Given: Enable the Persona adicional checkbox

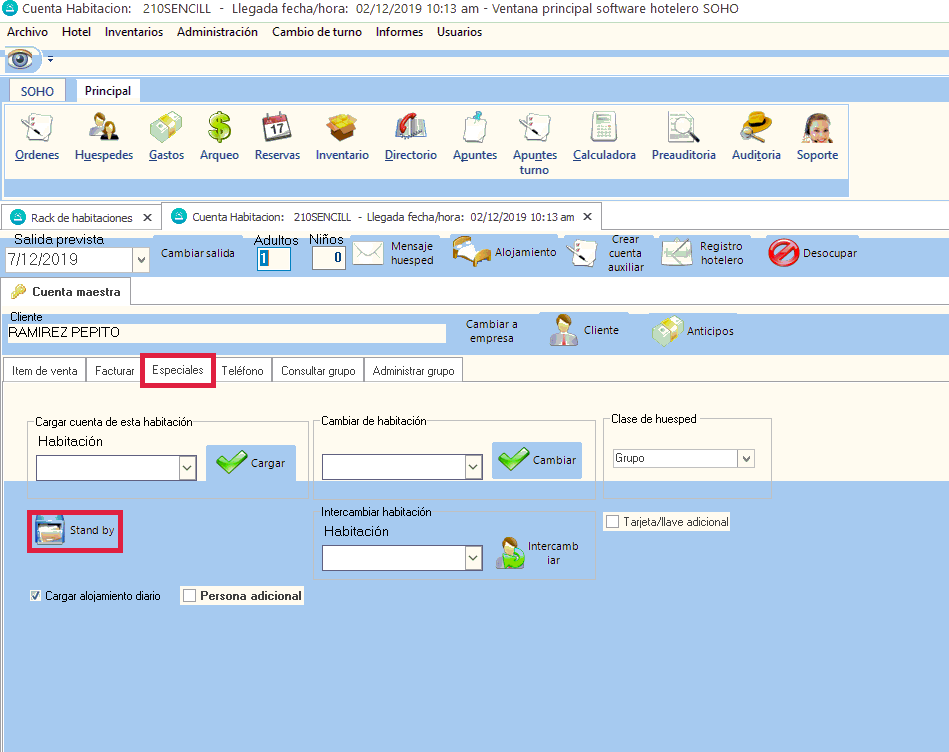Looking at the screenshot, I should click(190, 596).
